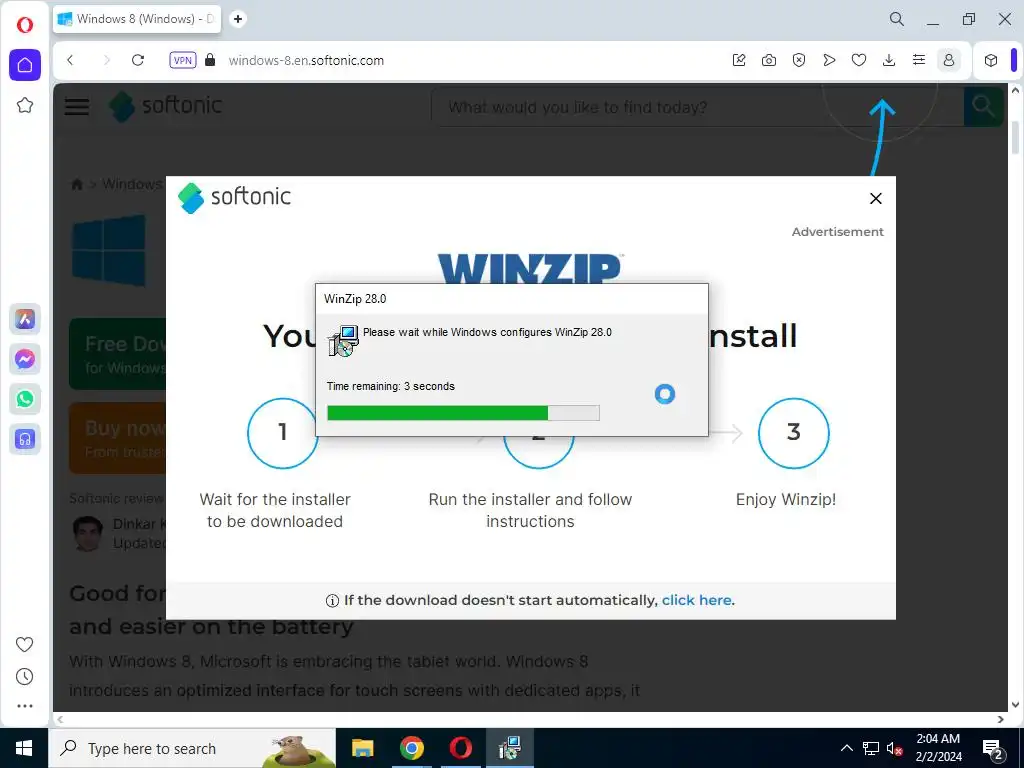The width and height of the screenshot is (1024, 768).
Task: Go to Opera Start Page home icon
Action: tap(25, 65)
